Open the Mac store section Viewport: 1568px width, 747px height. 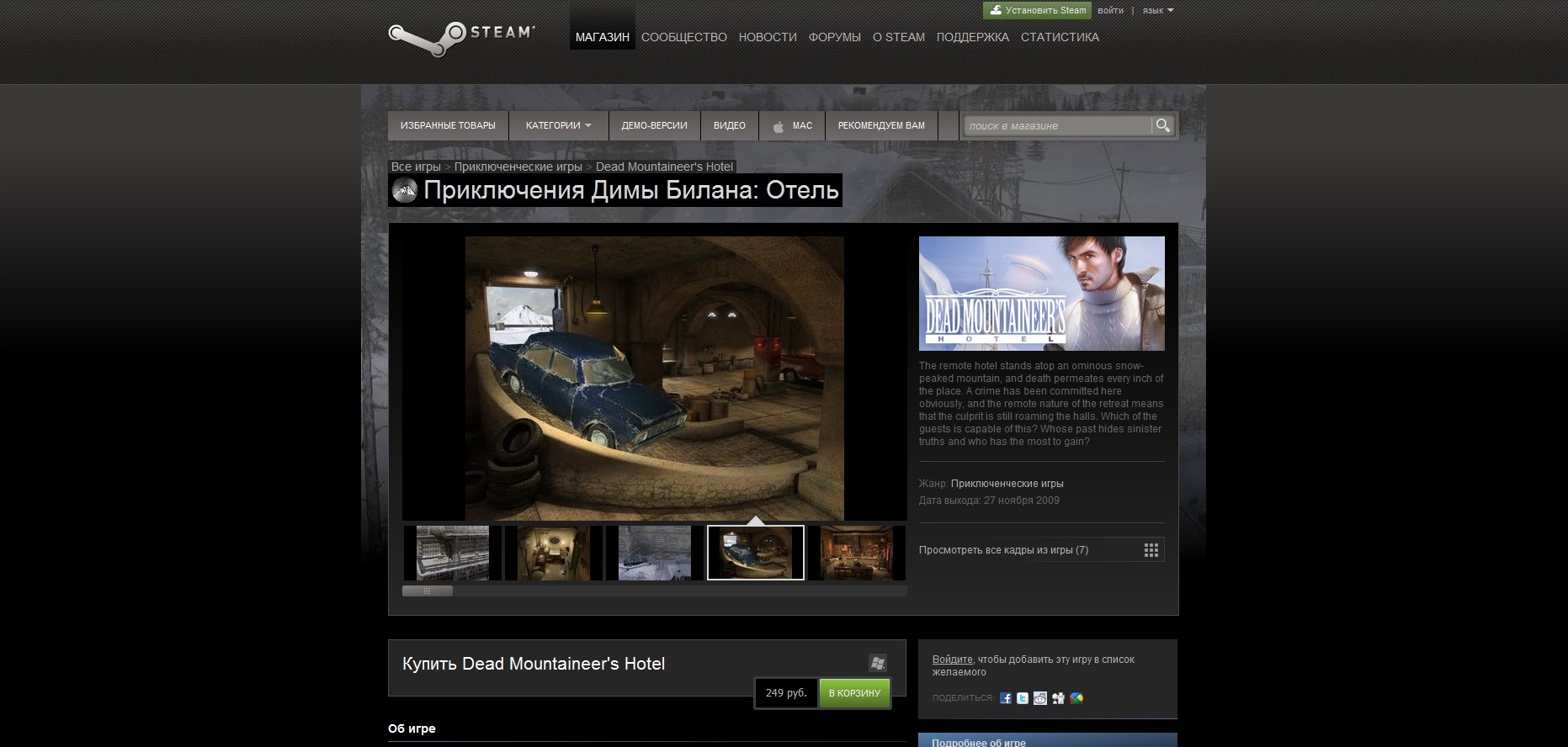792,125
